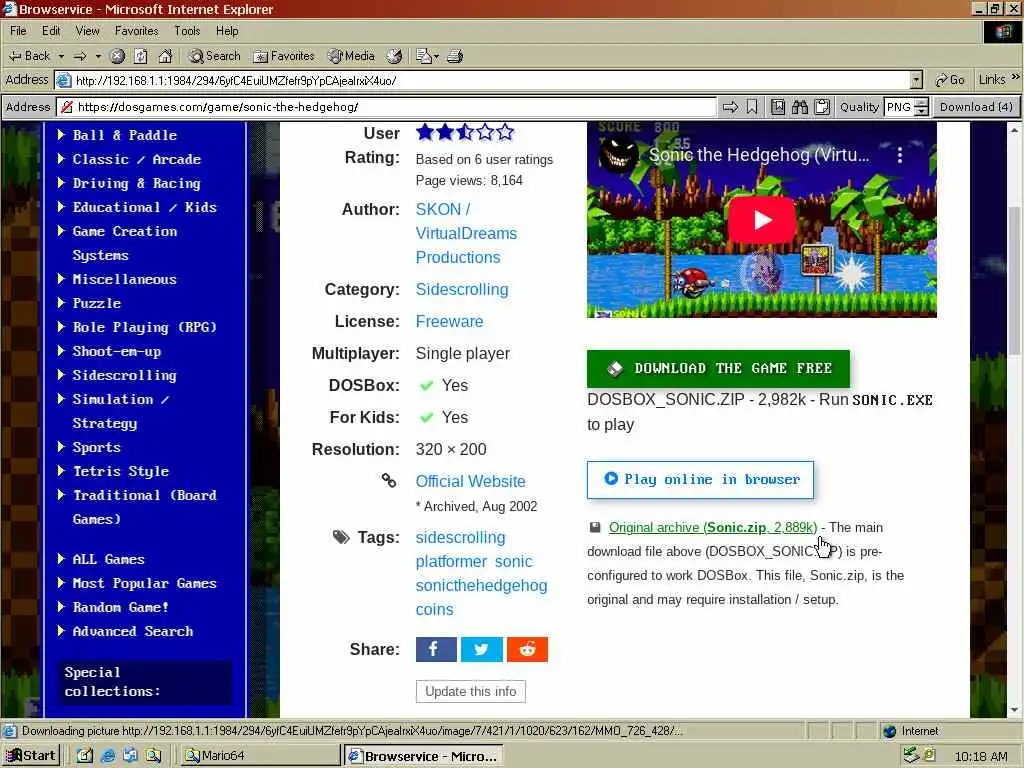Image resolution: width=1024 pixels, height=768 pixels.
Task: Click the Download (4) button
Action: pyautogui.click(x=976, y=107)
